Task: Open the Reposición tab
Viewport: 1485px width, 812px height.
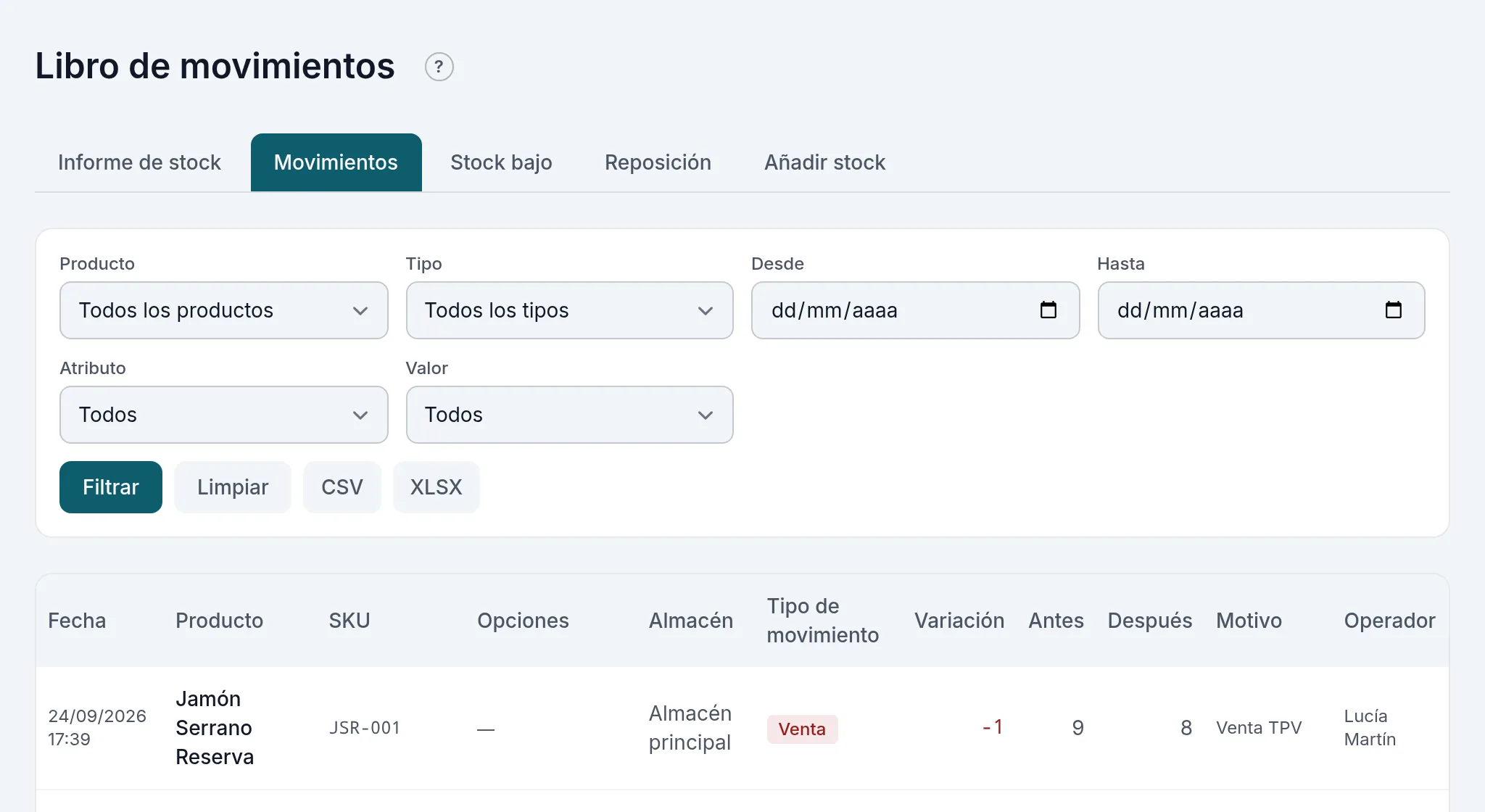Action: click(658, 162)
